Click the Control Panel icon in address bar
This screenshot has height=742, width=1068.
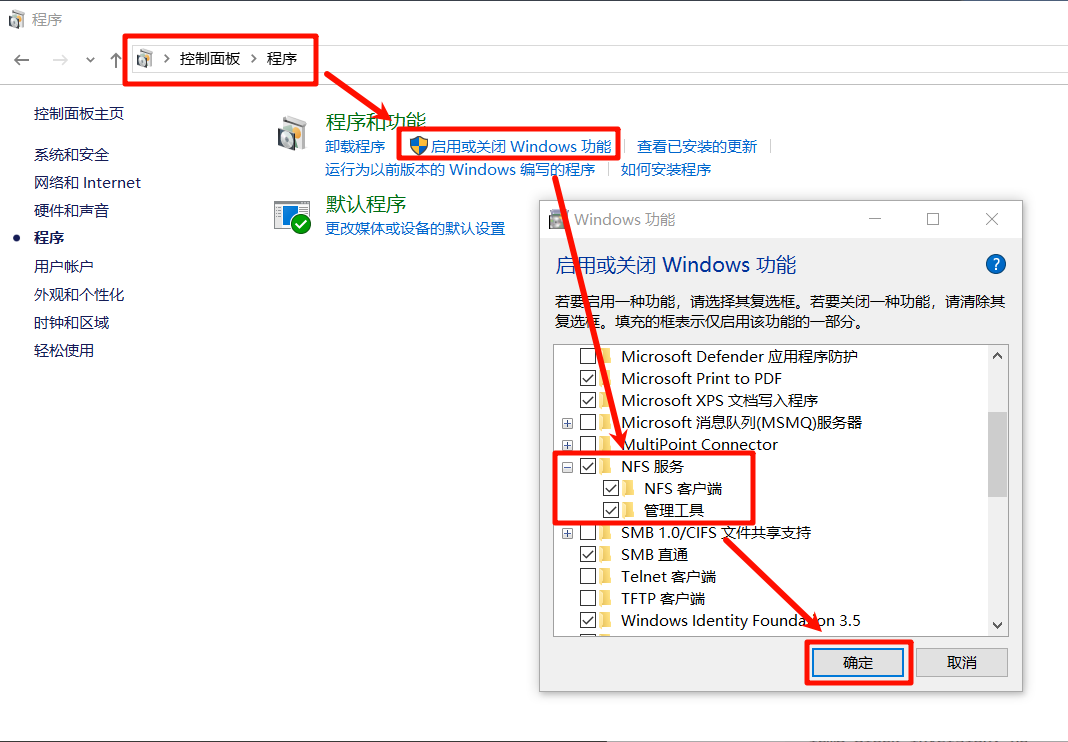144,59
